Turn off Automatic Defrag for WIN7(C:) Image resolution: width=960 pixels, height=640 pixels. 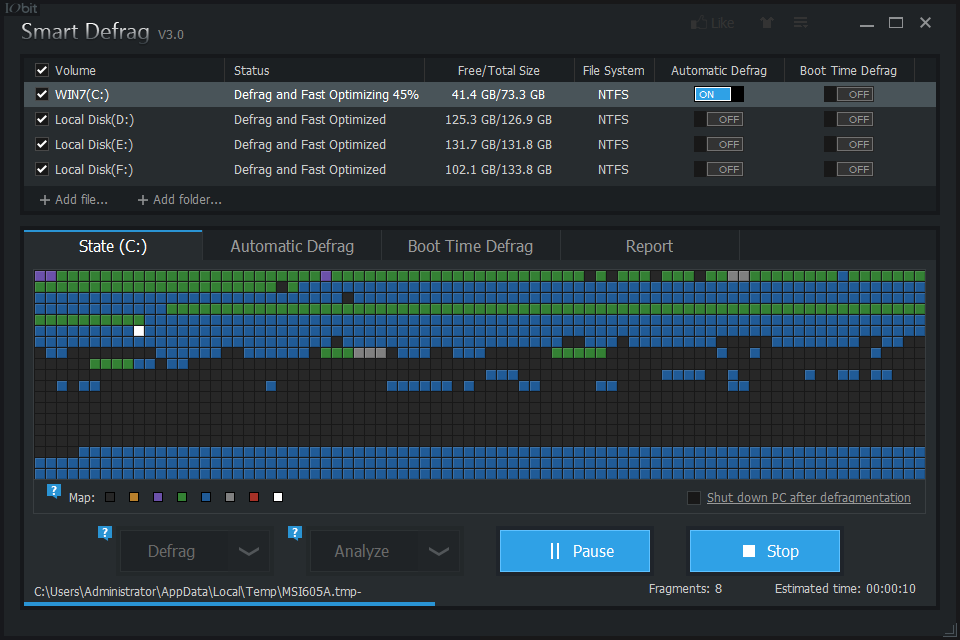coord(719,94)
